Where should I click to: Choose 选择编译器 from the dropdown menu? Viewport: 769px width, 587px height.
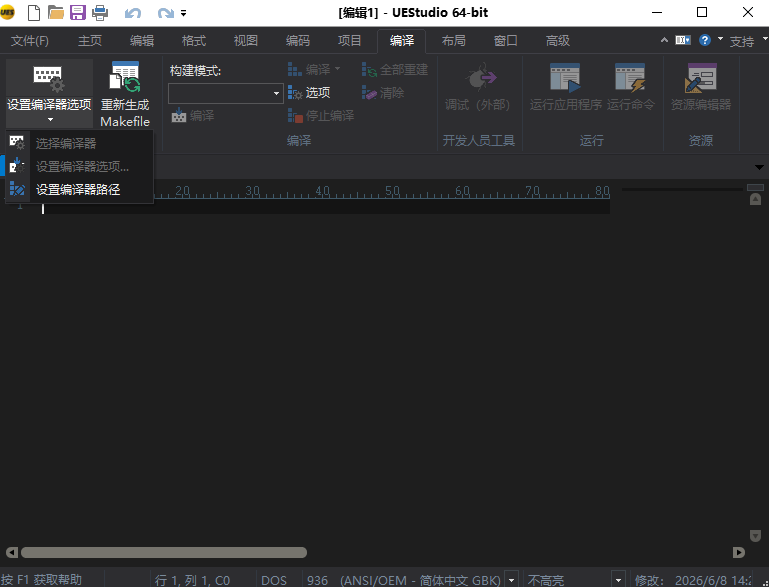(79, 143)
